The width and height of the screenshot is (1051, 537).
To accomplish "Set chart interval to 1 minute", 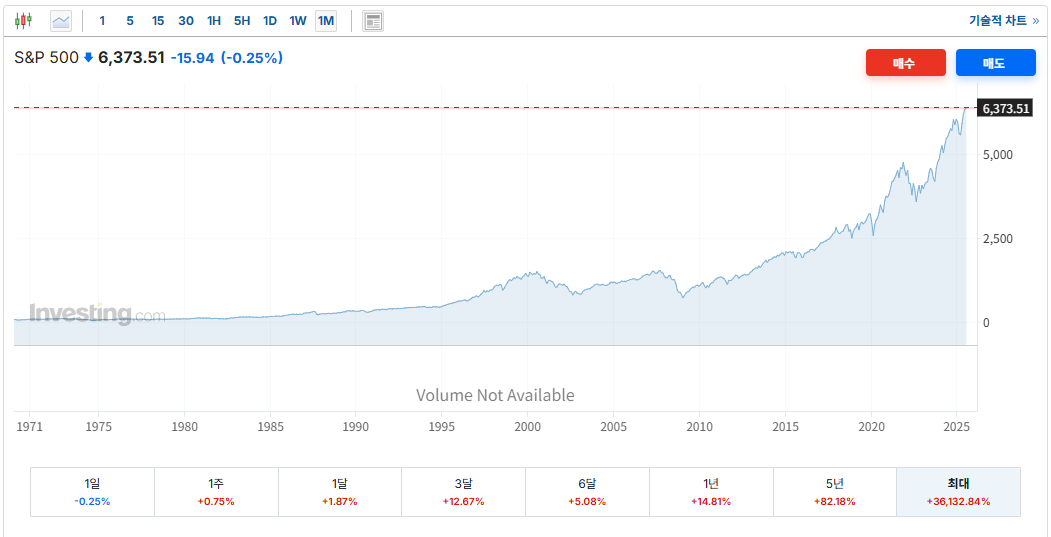I will [102, 21].
